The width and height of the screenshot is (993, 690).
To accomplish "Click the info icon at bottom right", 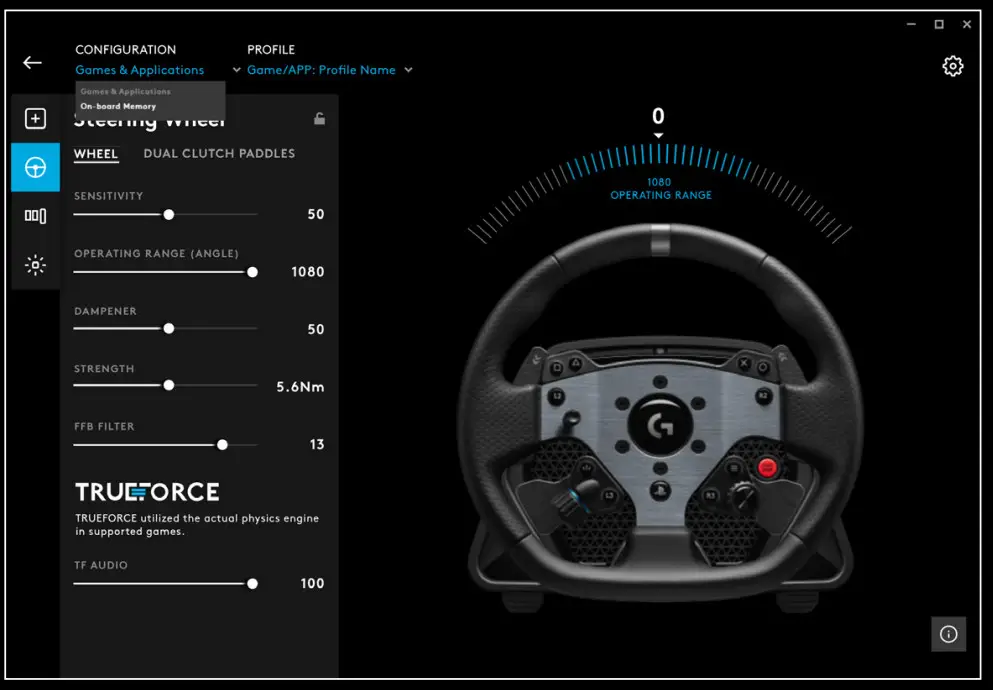I will click(x=948, y=634).
